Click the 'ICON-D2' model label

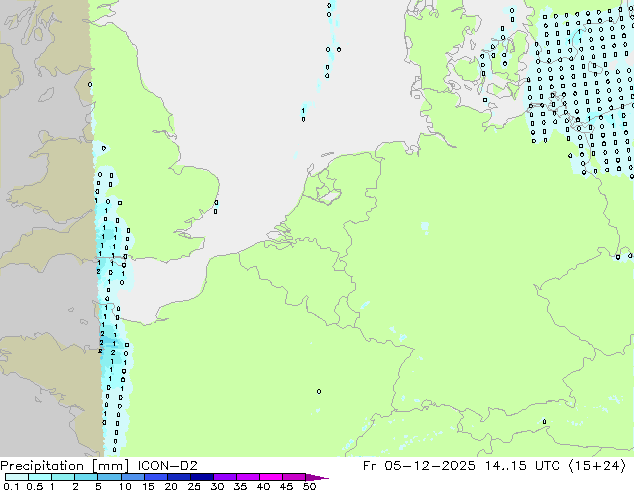167,466
